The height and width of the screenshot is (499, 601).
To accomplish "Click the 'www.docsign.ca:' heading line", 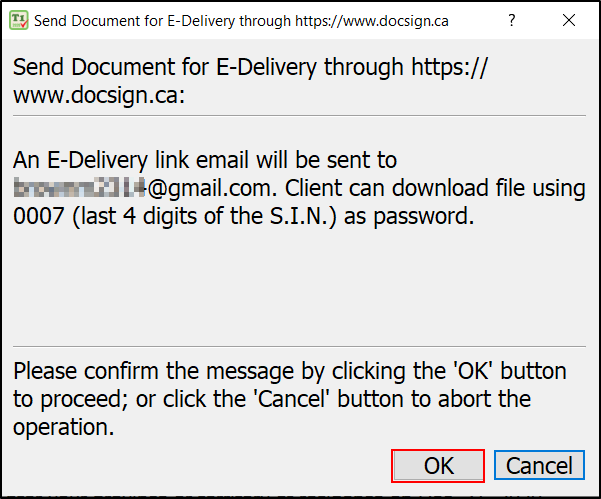I will click(99, 95).
